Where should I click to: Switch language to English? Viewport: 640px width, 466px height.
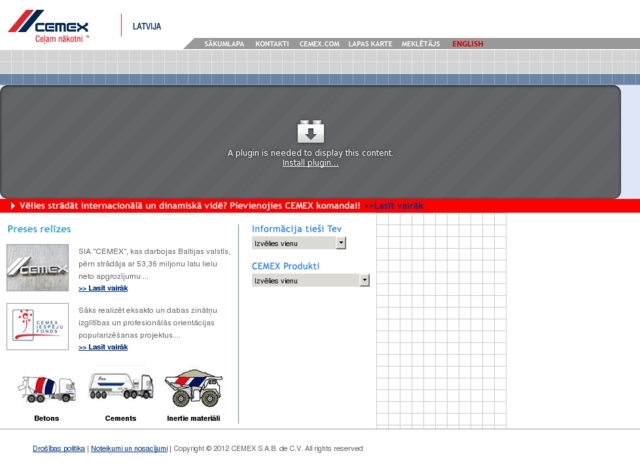[468, 44]
